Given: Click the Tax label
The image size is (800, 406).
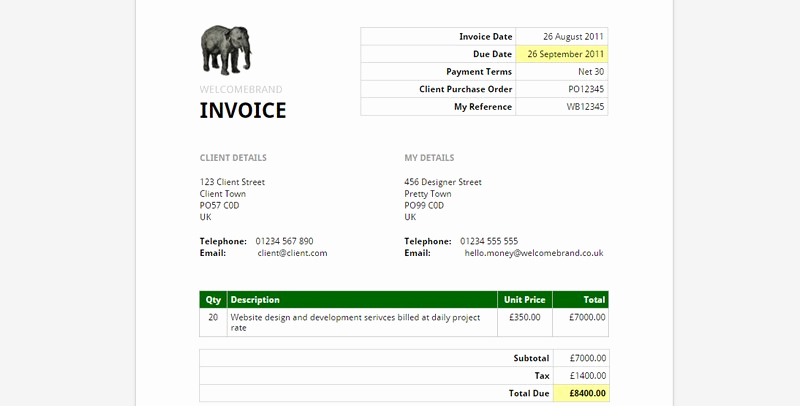Looking at the screenshot, I should coord(542,376).
